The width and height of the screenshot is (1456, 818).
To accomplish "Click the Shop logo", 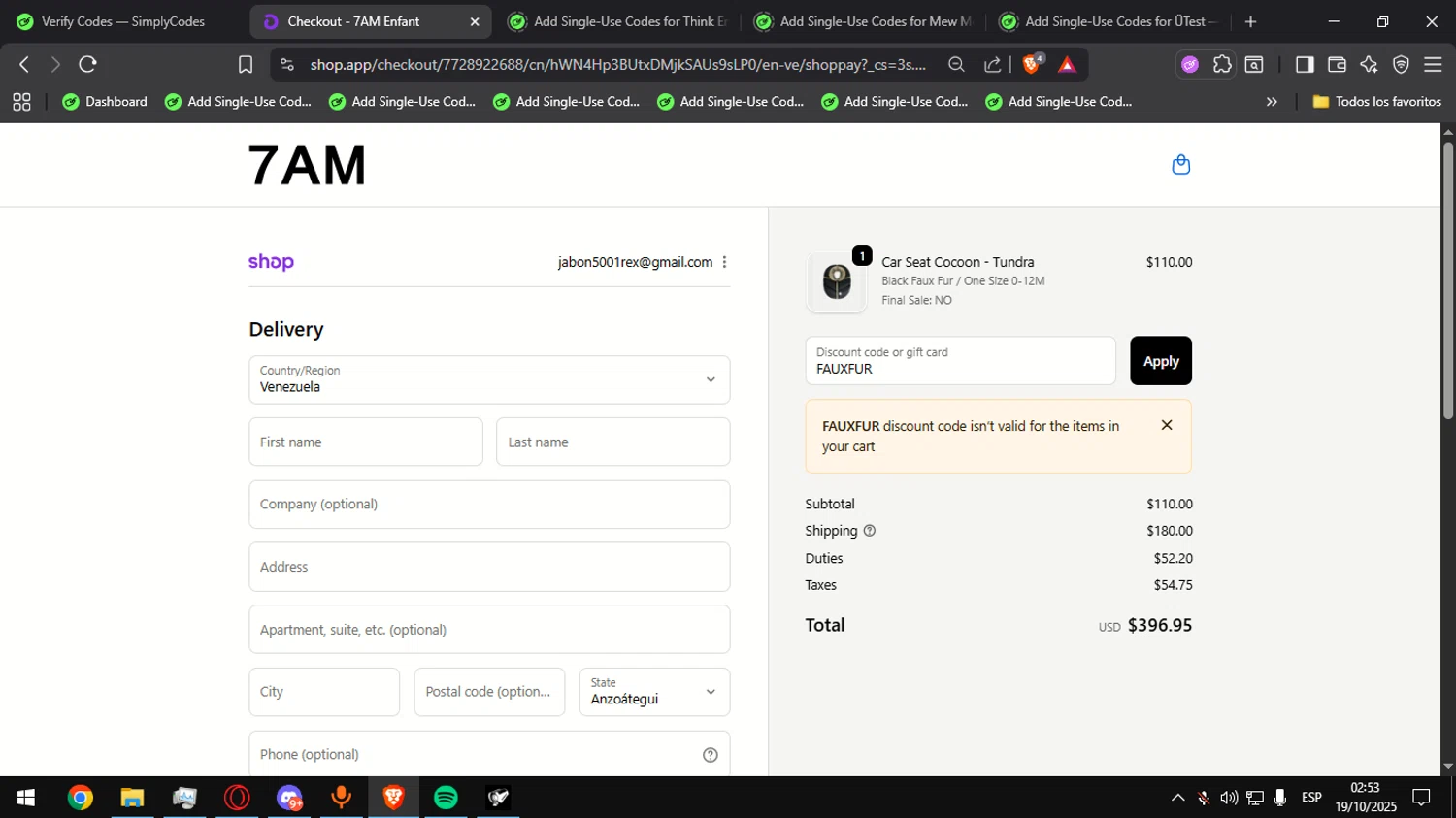I will click(271, 262).
